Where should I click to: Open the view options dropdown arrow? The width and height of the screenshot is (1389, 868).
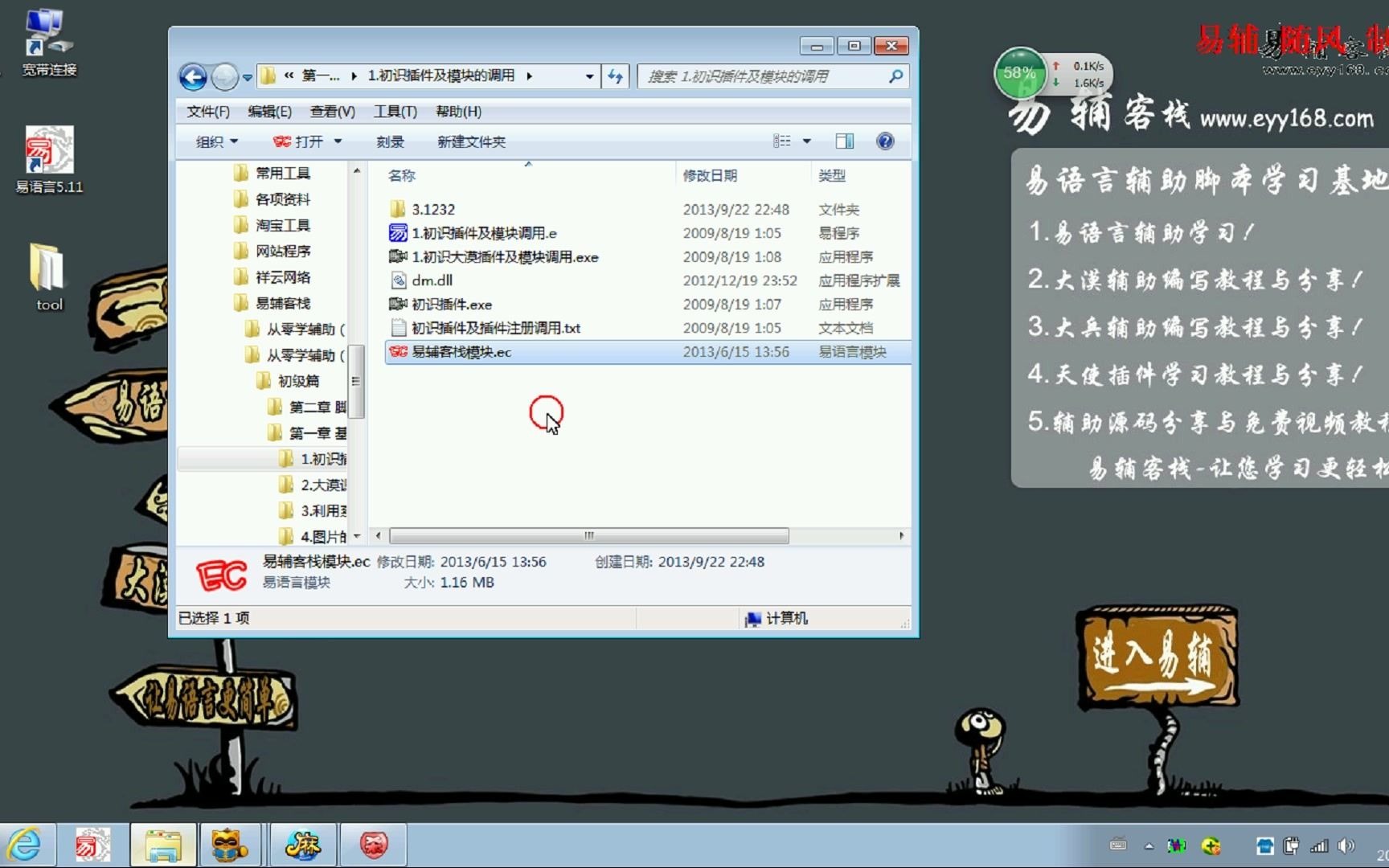click(806, 141)
